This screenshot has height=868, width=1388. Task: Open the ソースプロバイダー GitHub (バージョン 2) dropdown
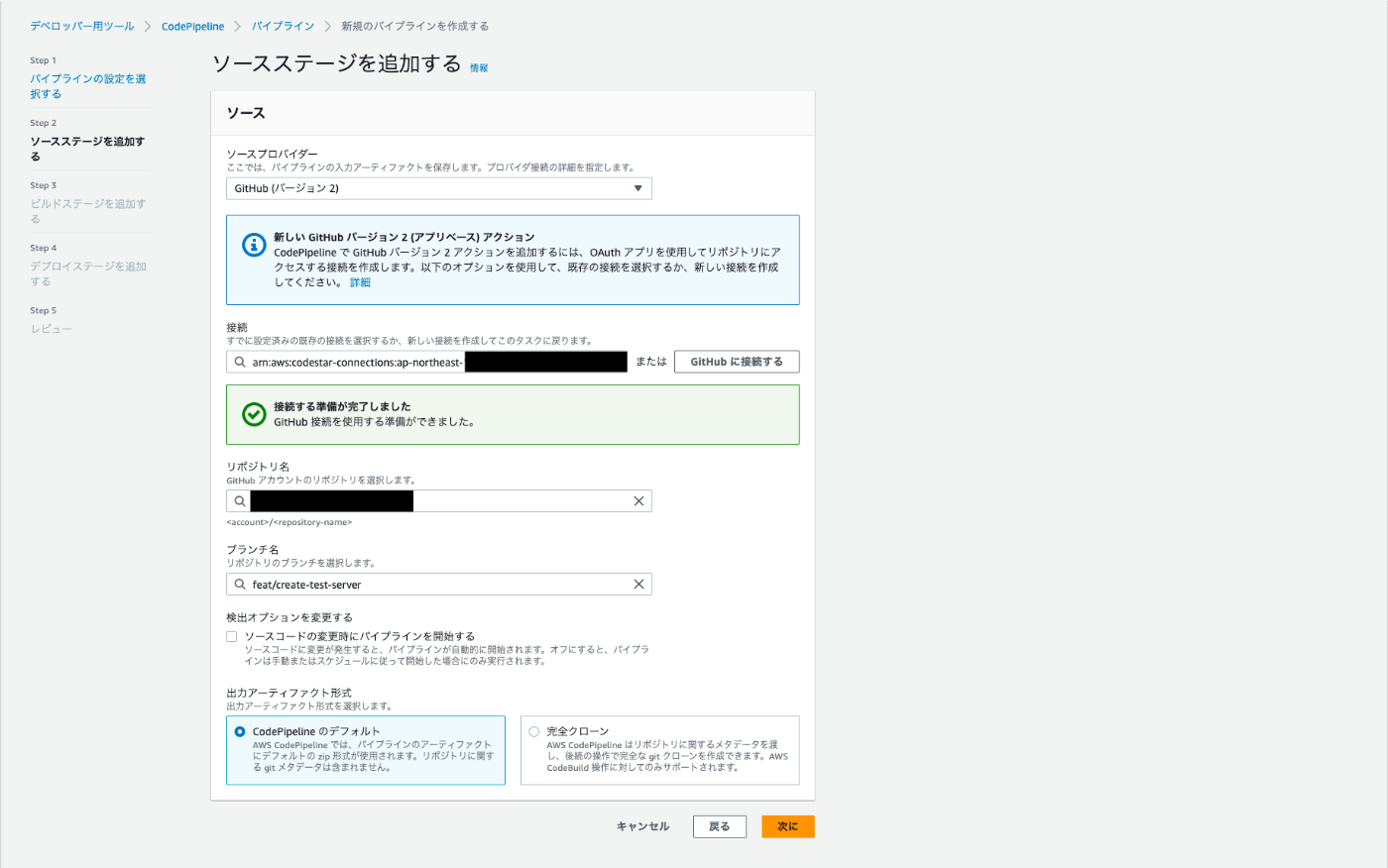click(x=438, y=188)
